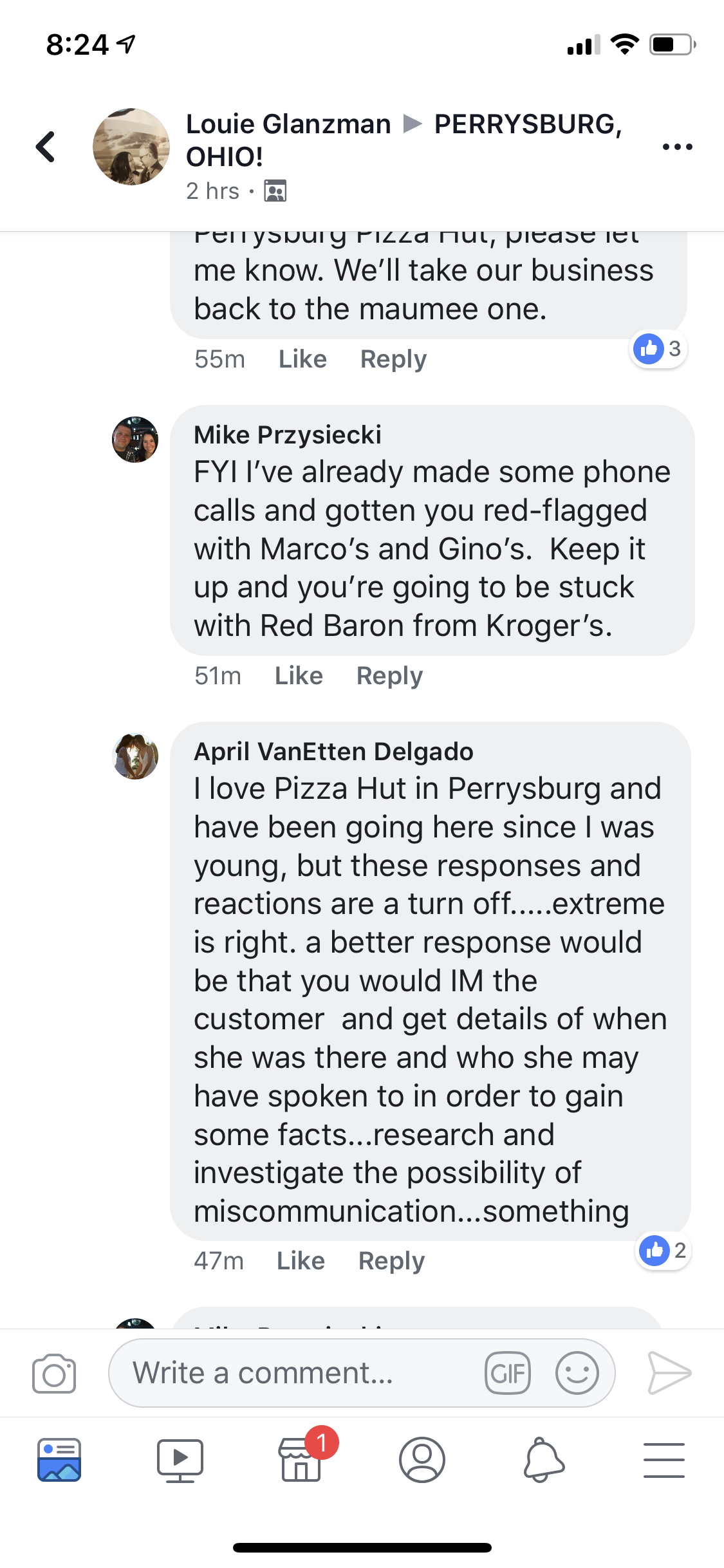724x1568 pixels.
Task: Reply to April VanEtten Delgado's comment
Action: 391,1261
